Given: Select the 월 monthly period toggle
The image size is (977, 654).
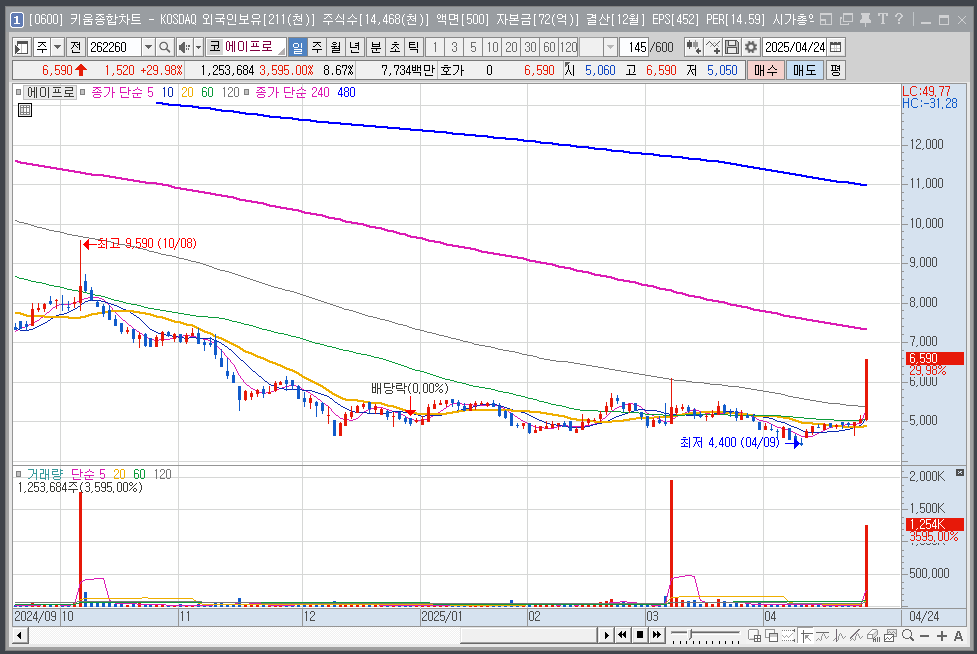Looking at the screenshot, I should click(x=336, y=47).
